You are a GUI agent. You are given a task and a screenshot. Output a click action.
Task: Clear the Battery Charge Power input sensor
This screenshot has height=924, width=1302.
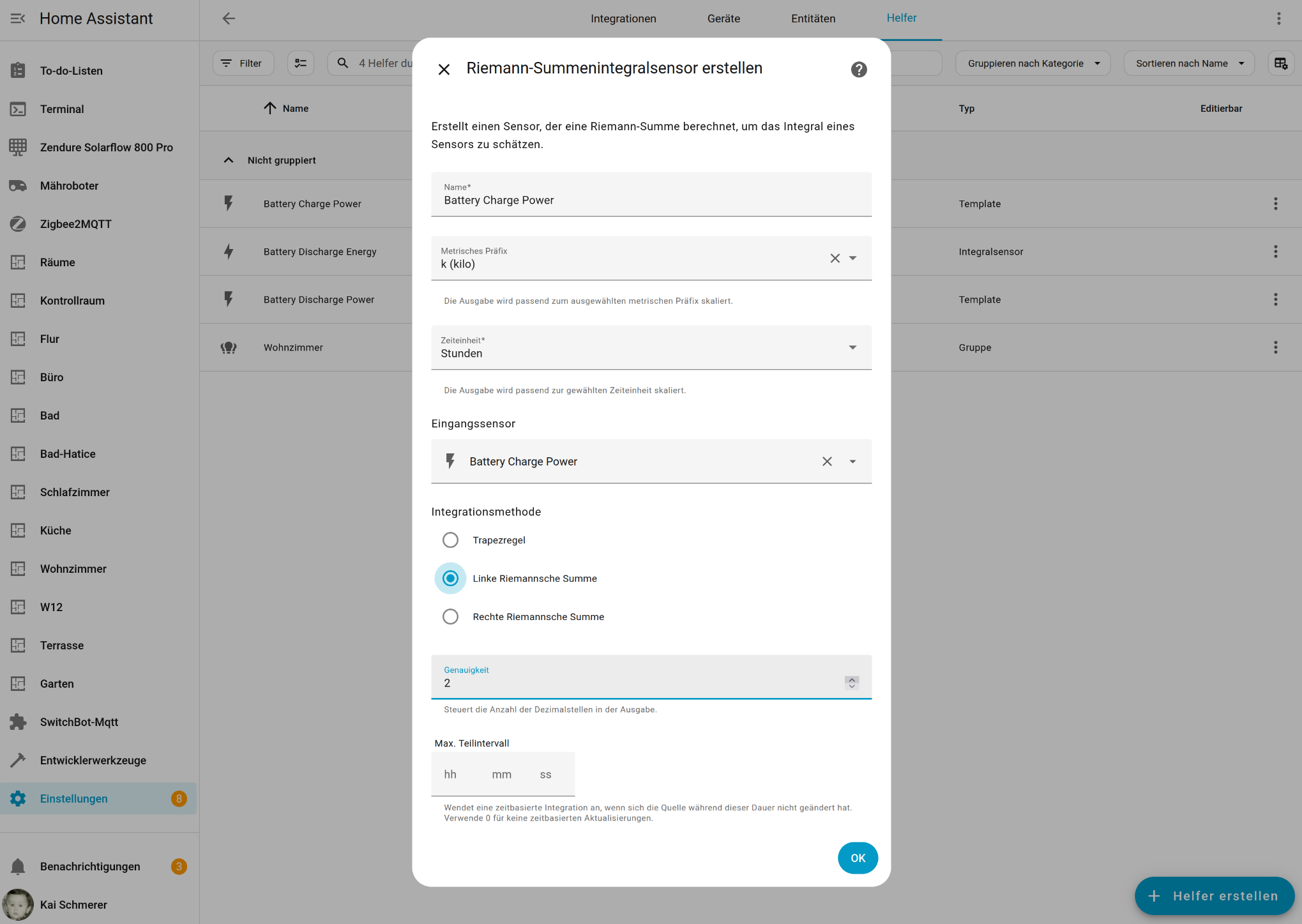click(827, 461)
